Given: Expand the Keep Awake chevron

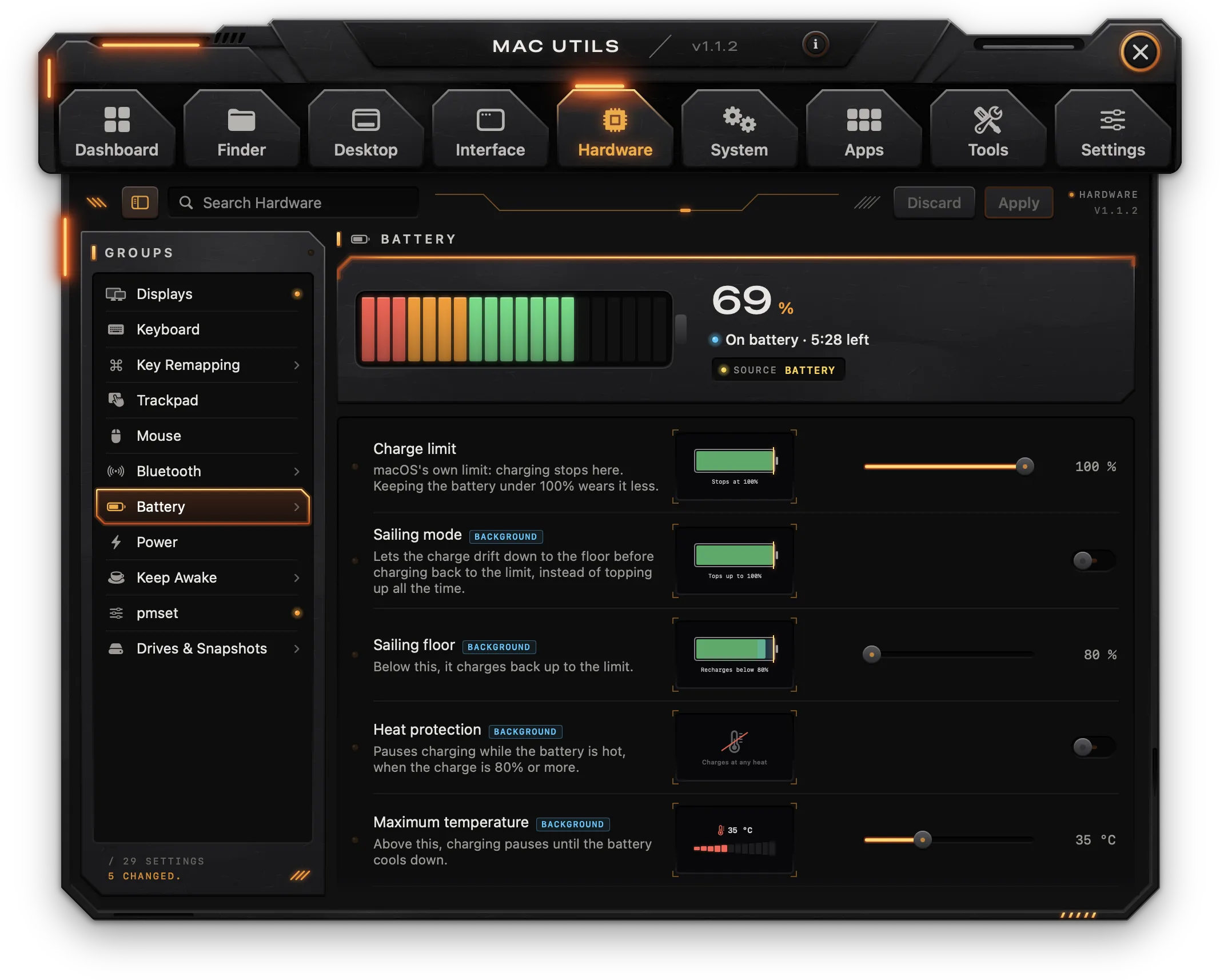Looking at the screenshot, I should pos(297,577).
